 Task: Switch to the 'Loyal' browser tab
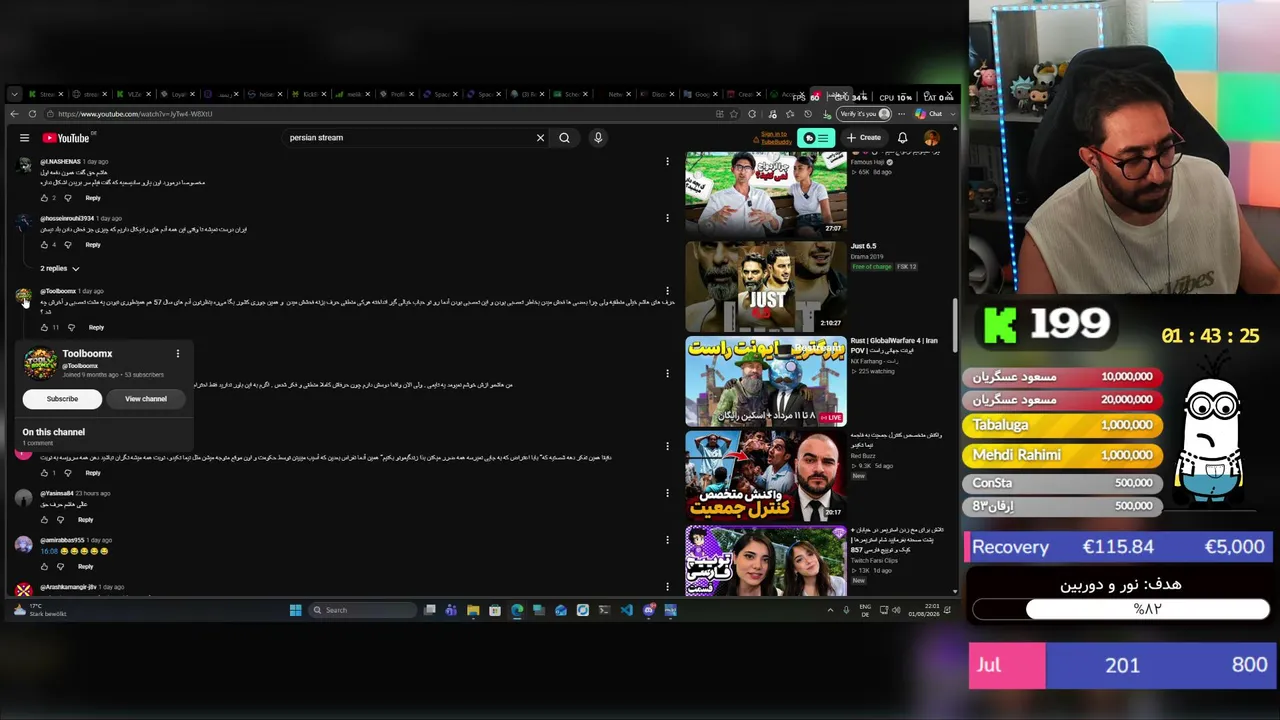coord(177,94)
